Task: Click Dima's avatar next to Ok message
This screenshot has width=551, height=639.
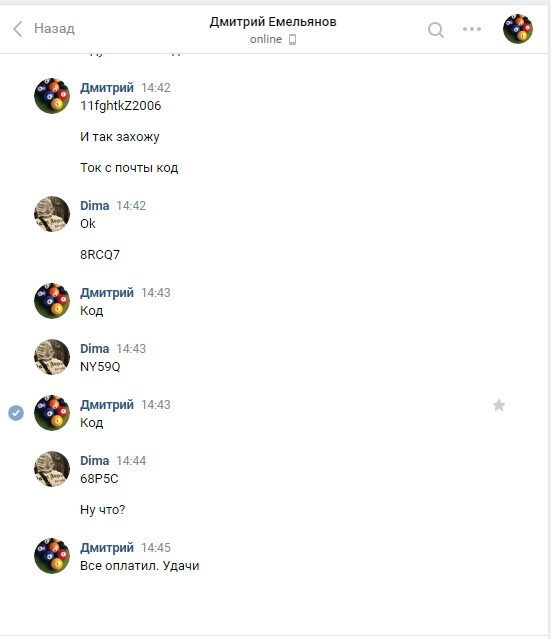Action: tap(52, 214)
